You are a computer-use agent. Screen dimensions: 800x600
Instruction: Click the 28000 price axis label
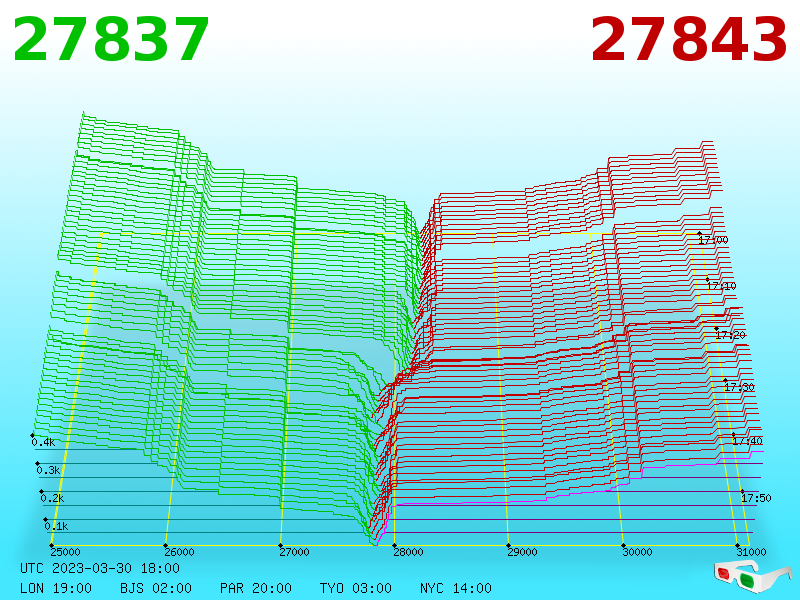(x=408, y=552)
